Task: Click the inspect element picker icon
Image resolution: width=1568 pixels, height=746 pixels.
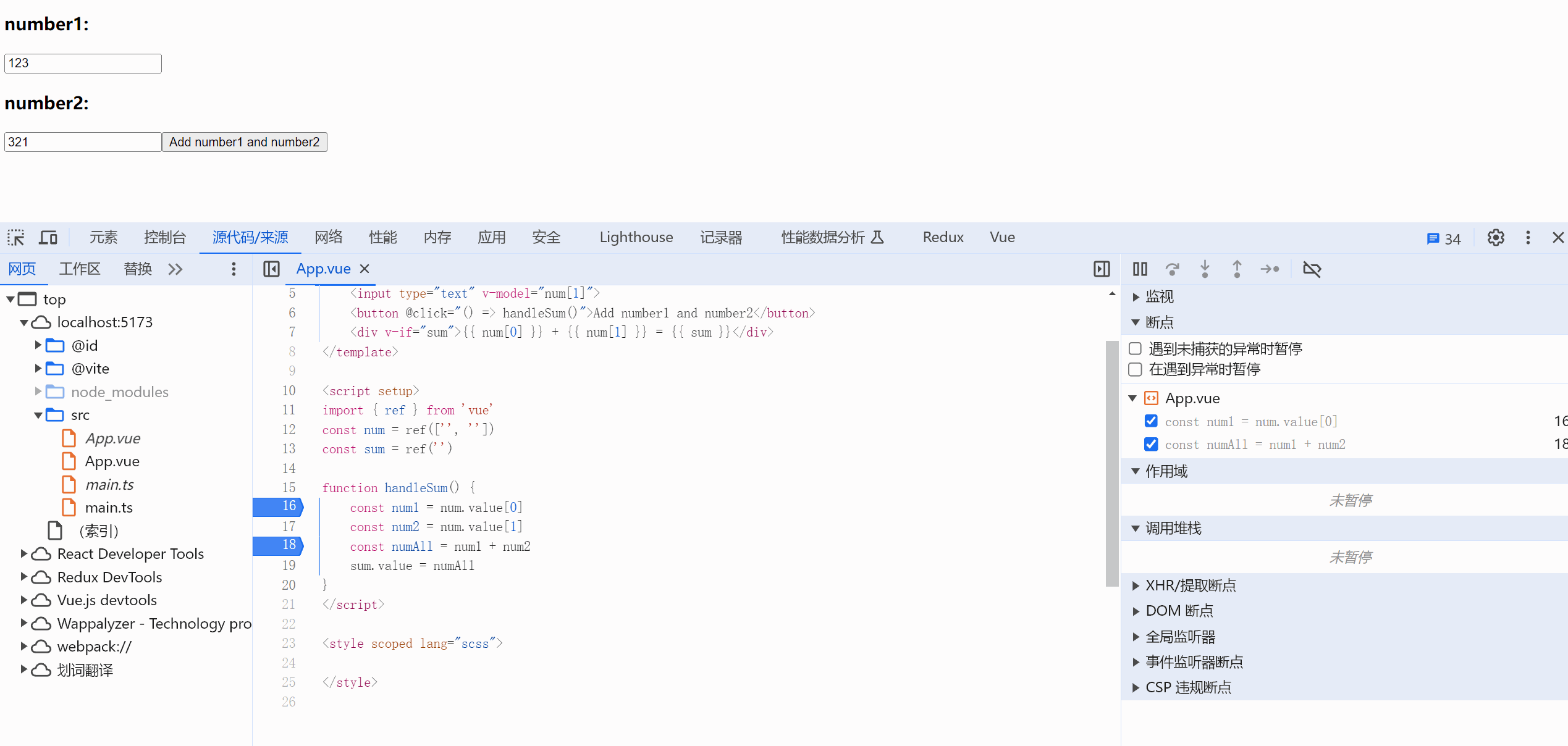Action: [16, 238]
